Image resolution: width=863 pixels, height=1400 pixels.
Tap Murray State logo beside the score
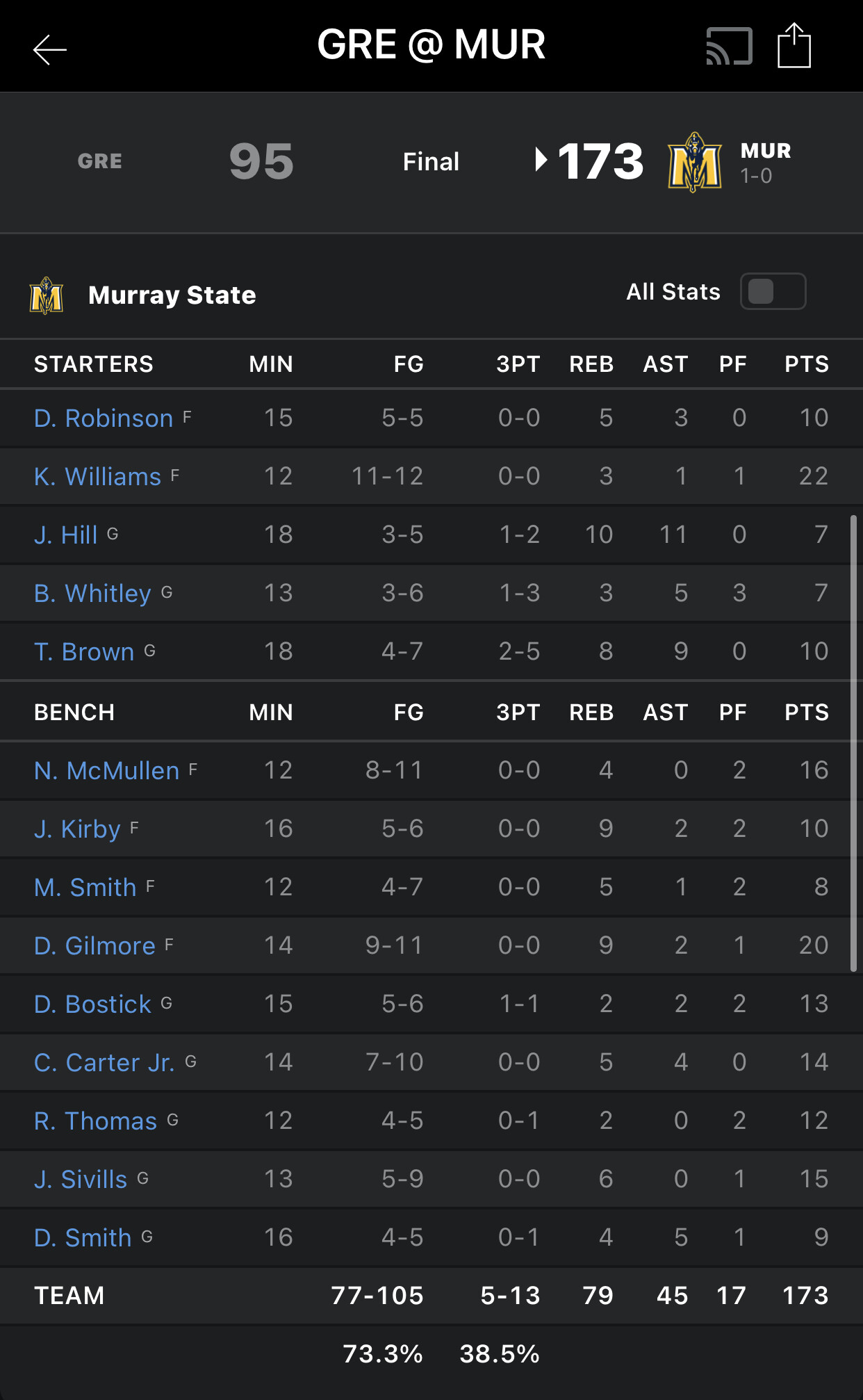click(694, 162)
